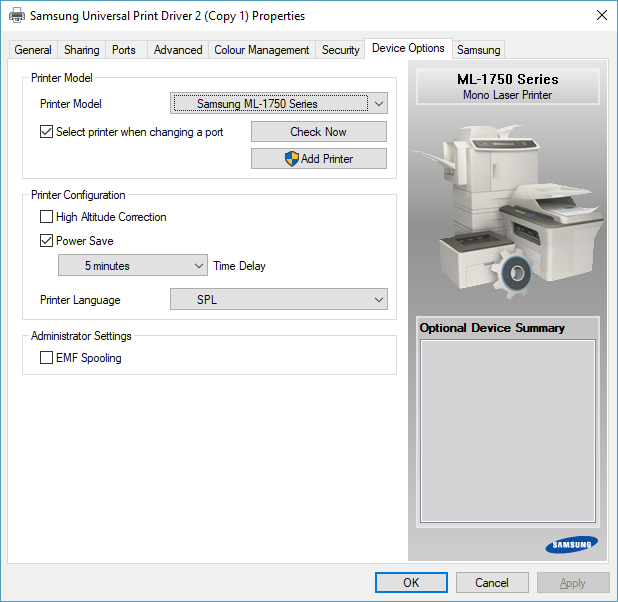Image resolution: width=618 pixels, height=602 pixels.
Task: Confirm with the OK button
Action: click(x=411, y=582)
